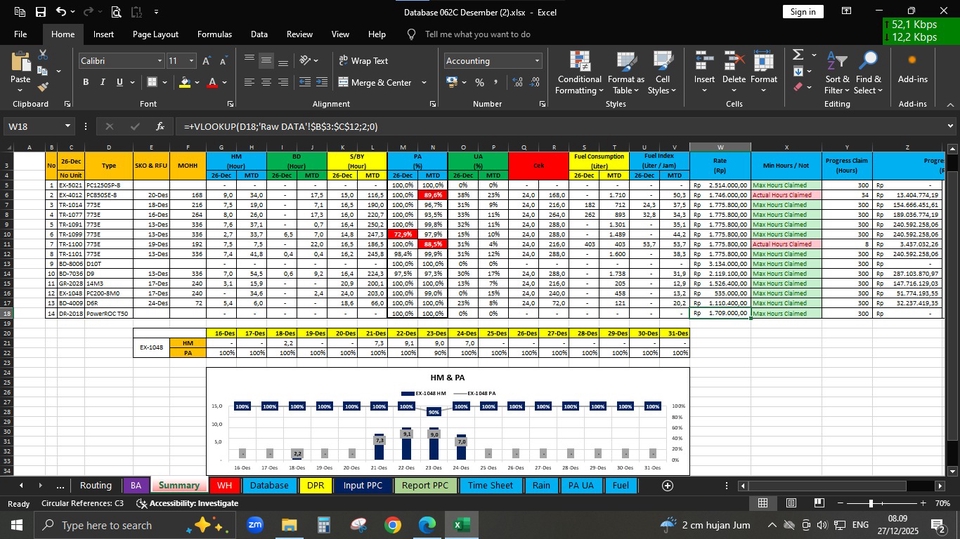Click Insert cells icon
The height and width of the screenshot is (539, 960).
704,62
